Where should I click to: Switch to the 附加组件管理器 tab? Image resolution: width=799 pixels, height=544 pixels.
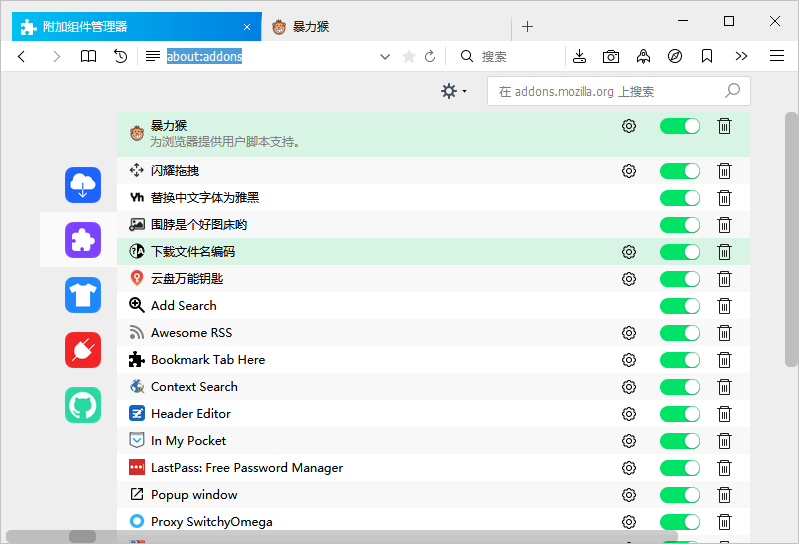pos(137,26)
